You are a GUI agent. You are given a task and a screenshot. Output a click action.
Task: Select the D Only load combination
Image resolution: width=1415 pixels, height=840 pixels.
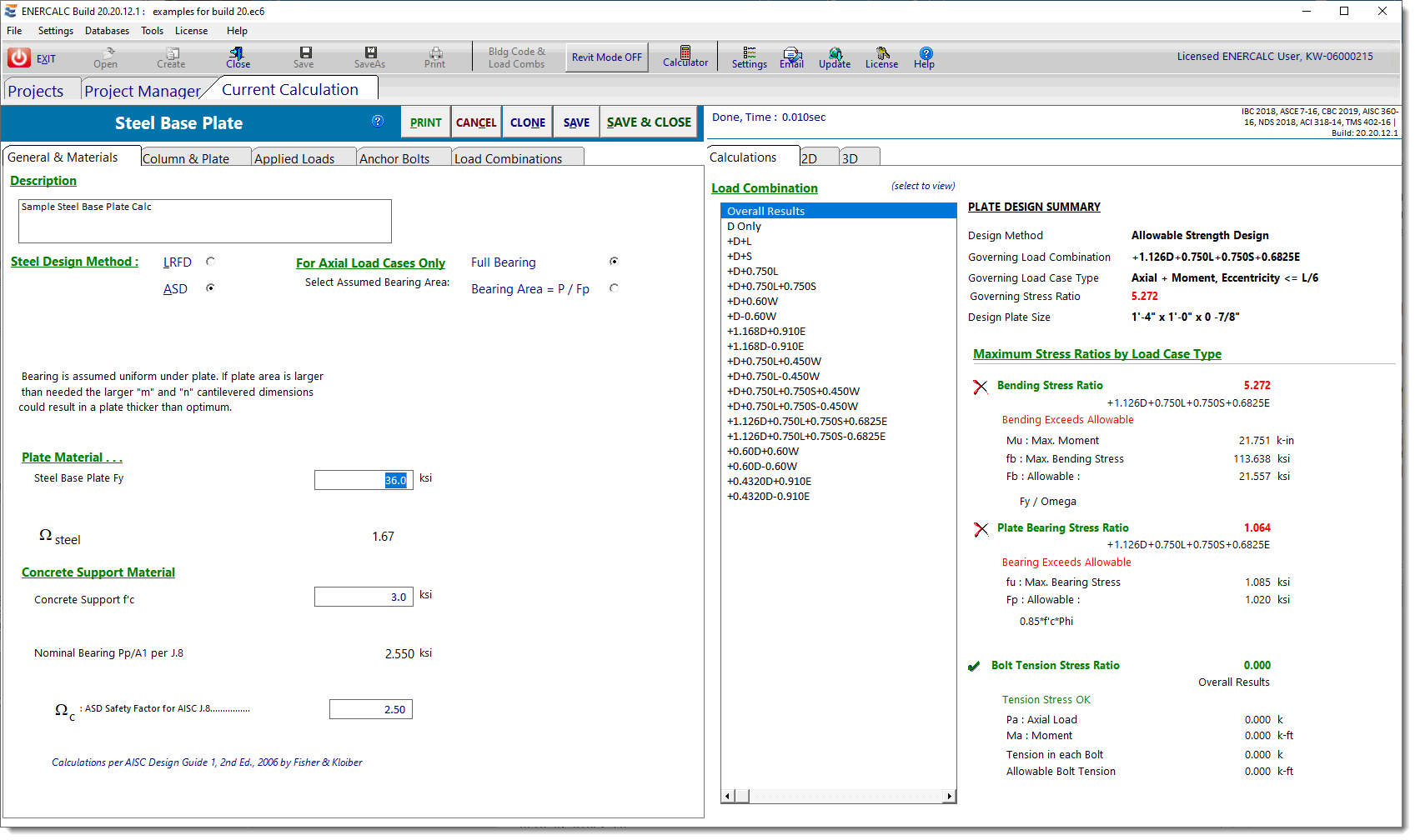[x=839, y=227]
